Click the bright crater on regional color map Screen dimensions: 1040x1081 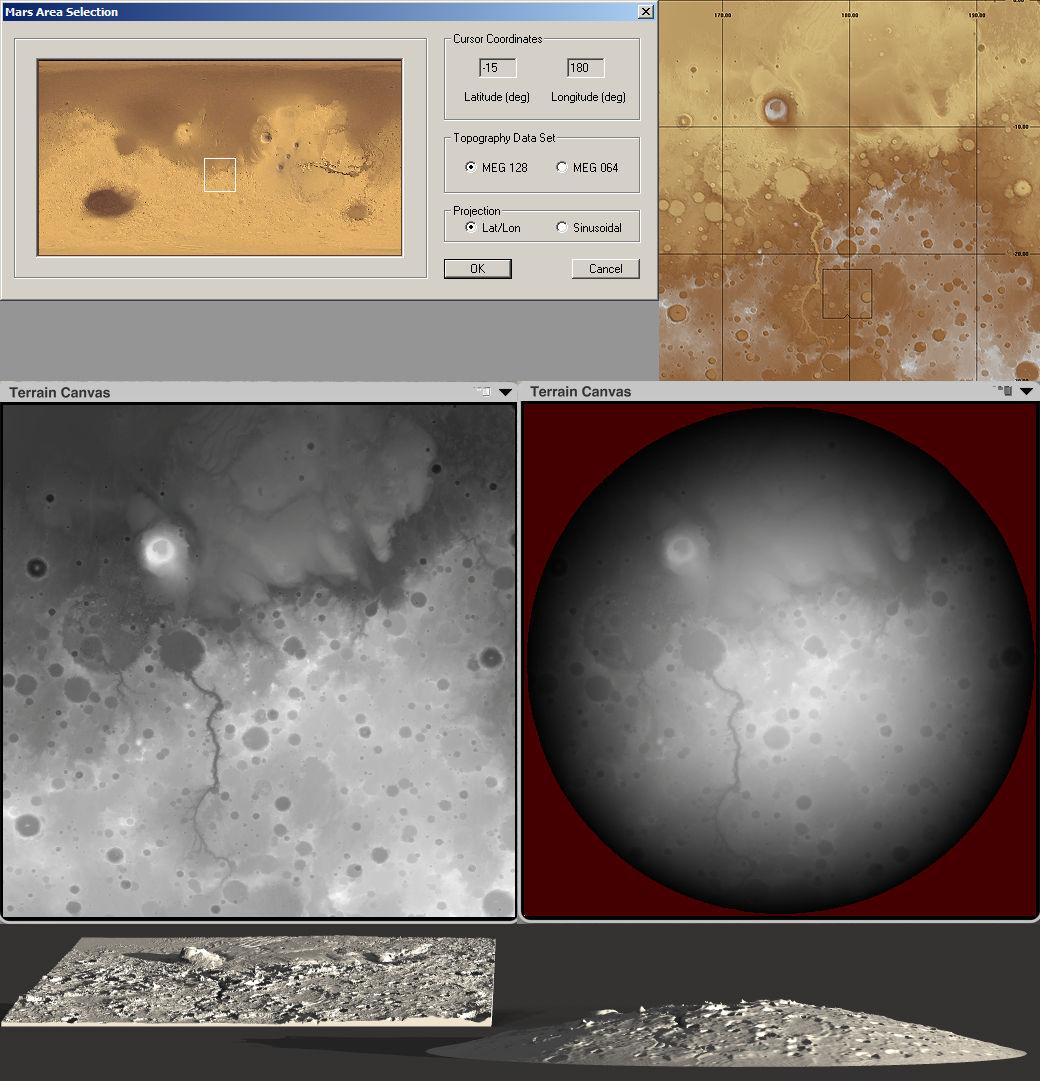click(x=776, y=108)
